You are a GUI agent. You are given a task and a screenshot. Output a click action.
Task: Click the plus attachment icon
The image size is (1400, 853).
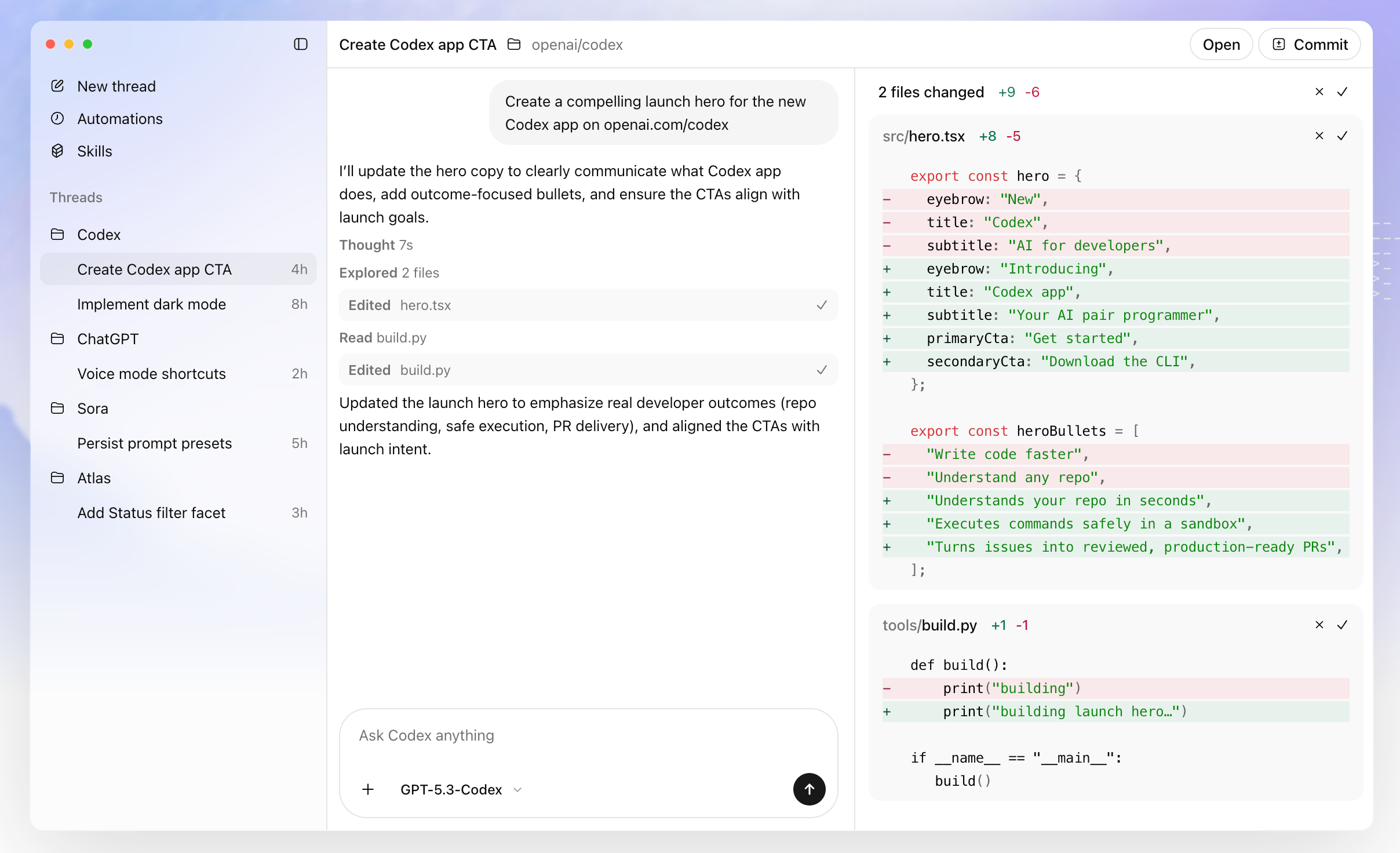click(x=368, y=789)
